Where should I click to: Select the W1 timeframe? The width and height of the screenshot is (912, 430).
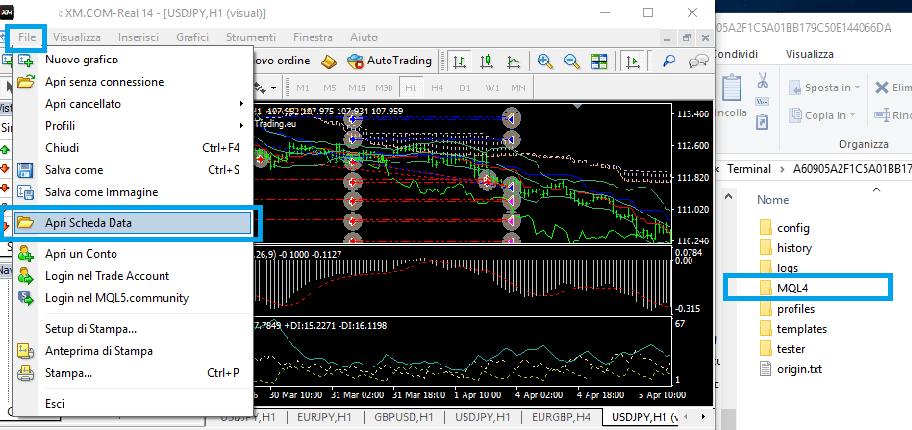click(x=493, y=88)
